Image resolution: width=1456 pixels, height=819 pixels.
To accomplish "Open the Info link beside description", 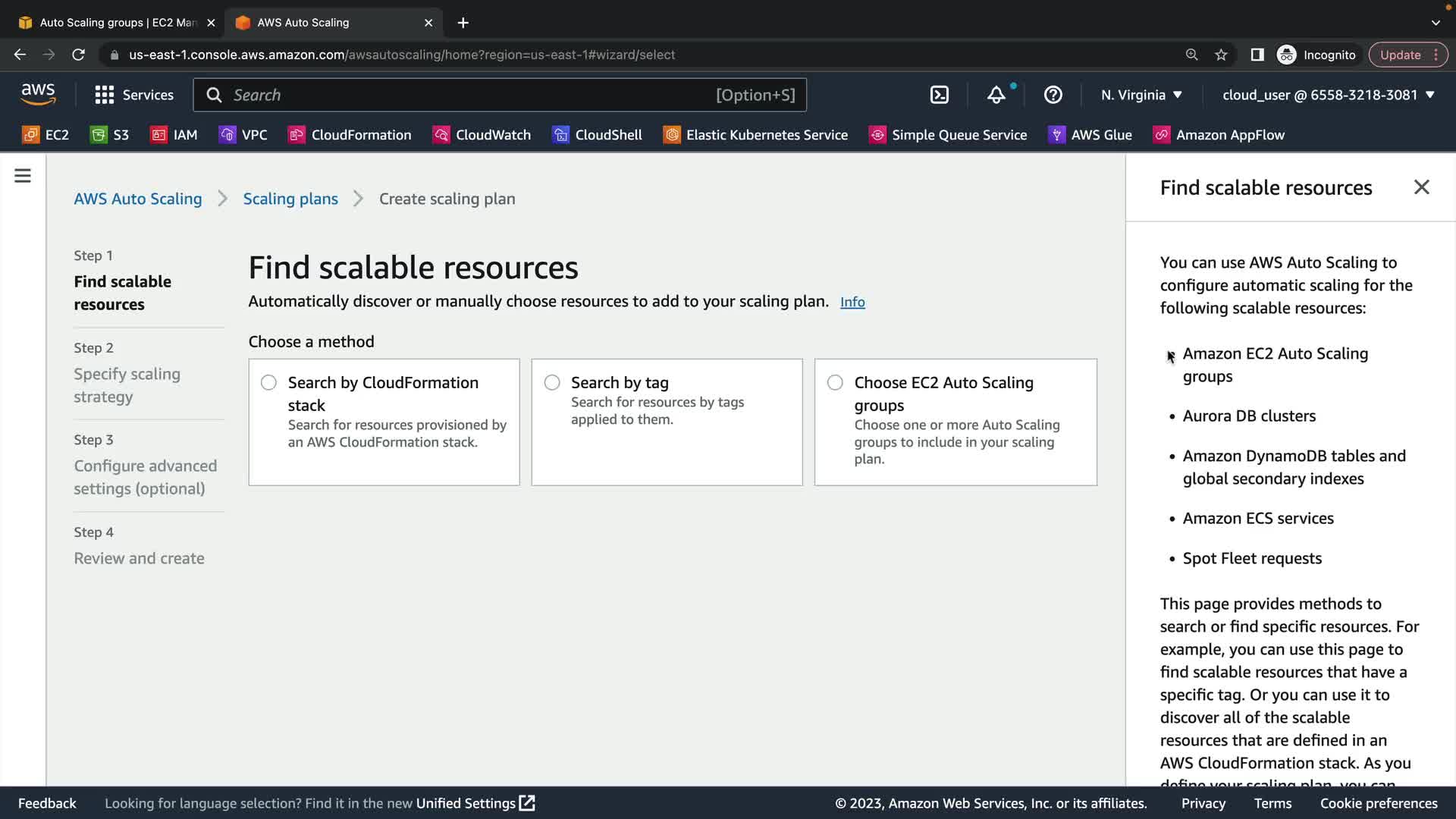I will point(852,302).
